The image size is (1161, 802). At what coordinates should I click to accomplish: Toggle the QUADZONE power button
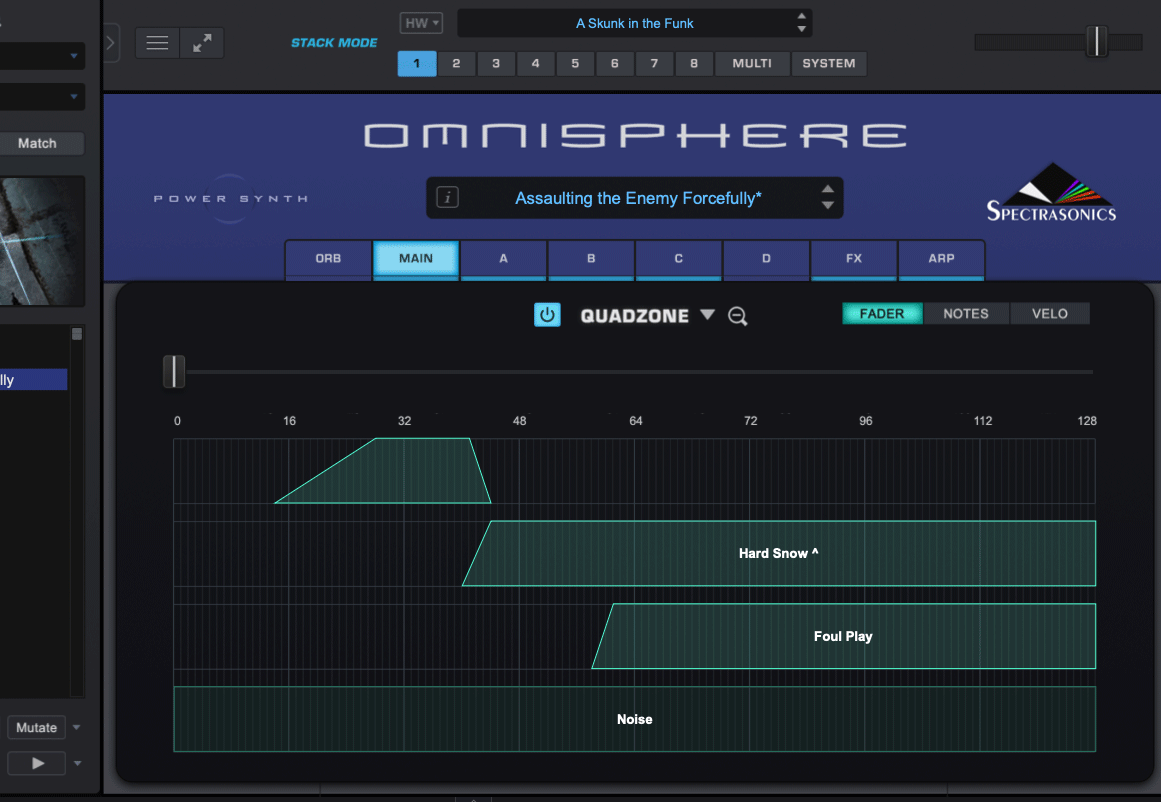(547, 313)
